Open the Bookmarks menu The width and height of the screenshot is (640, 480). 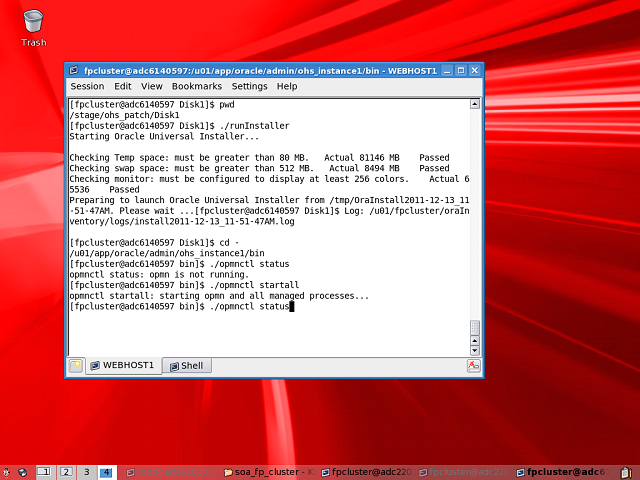197,86
